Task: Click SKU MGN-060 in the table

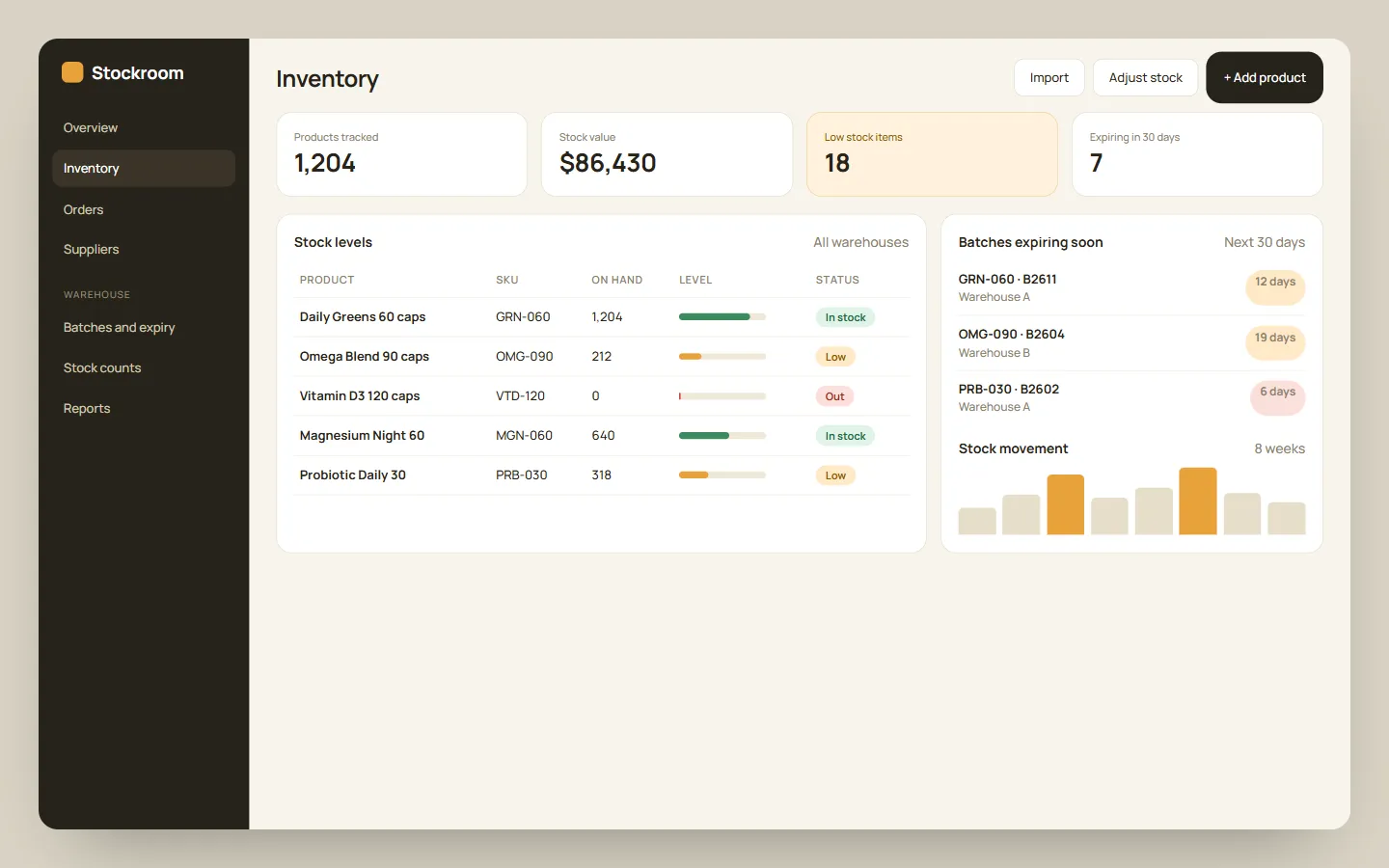Action: pos(524,435)
